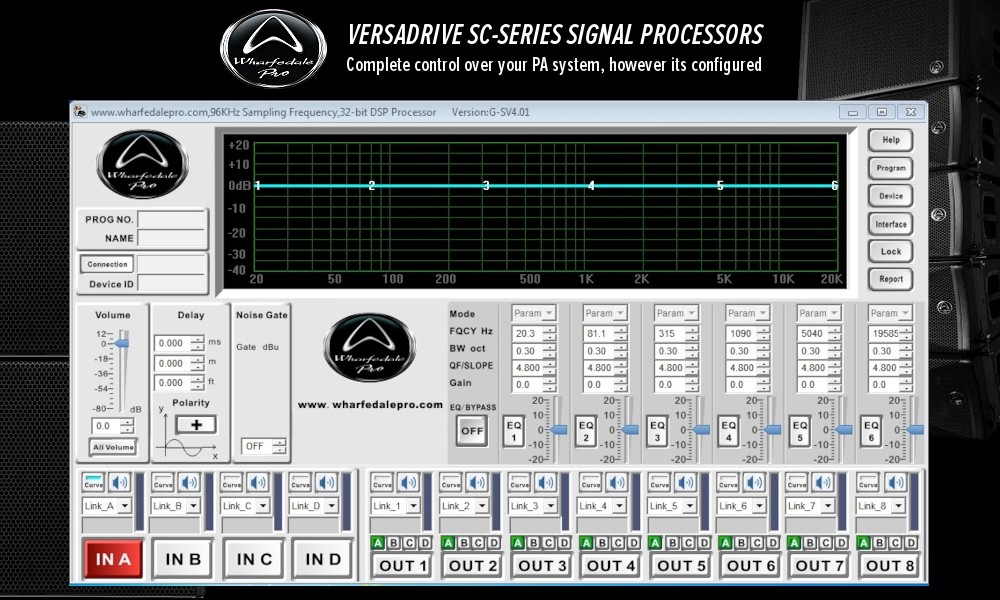1000x600 pixels.
Task: Show the Curve for input A
Action: 93,483
